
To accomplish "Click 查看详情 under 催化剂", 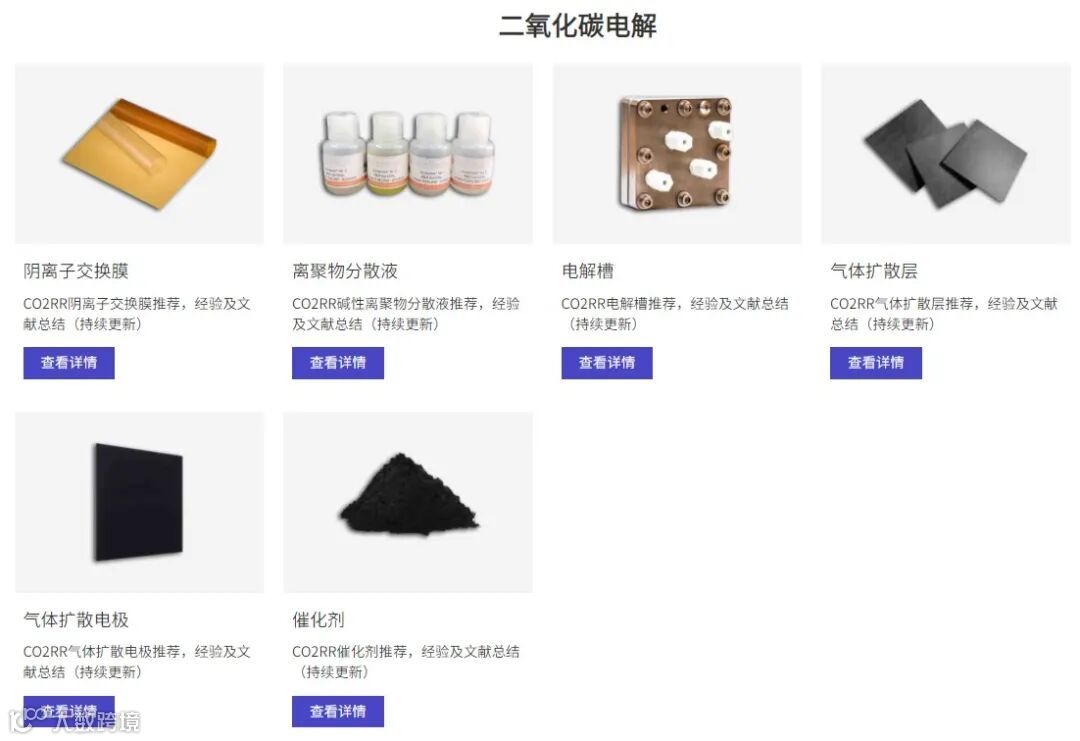I will pos(338,711).
